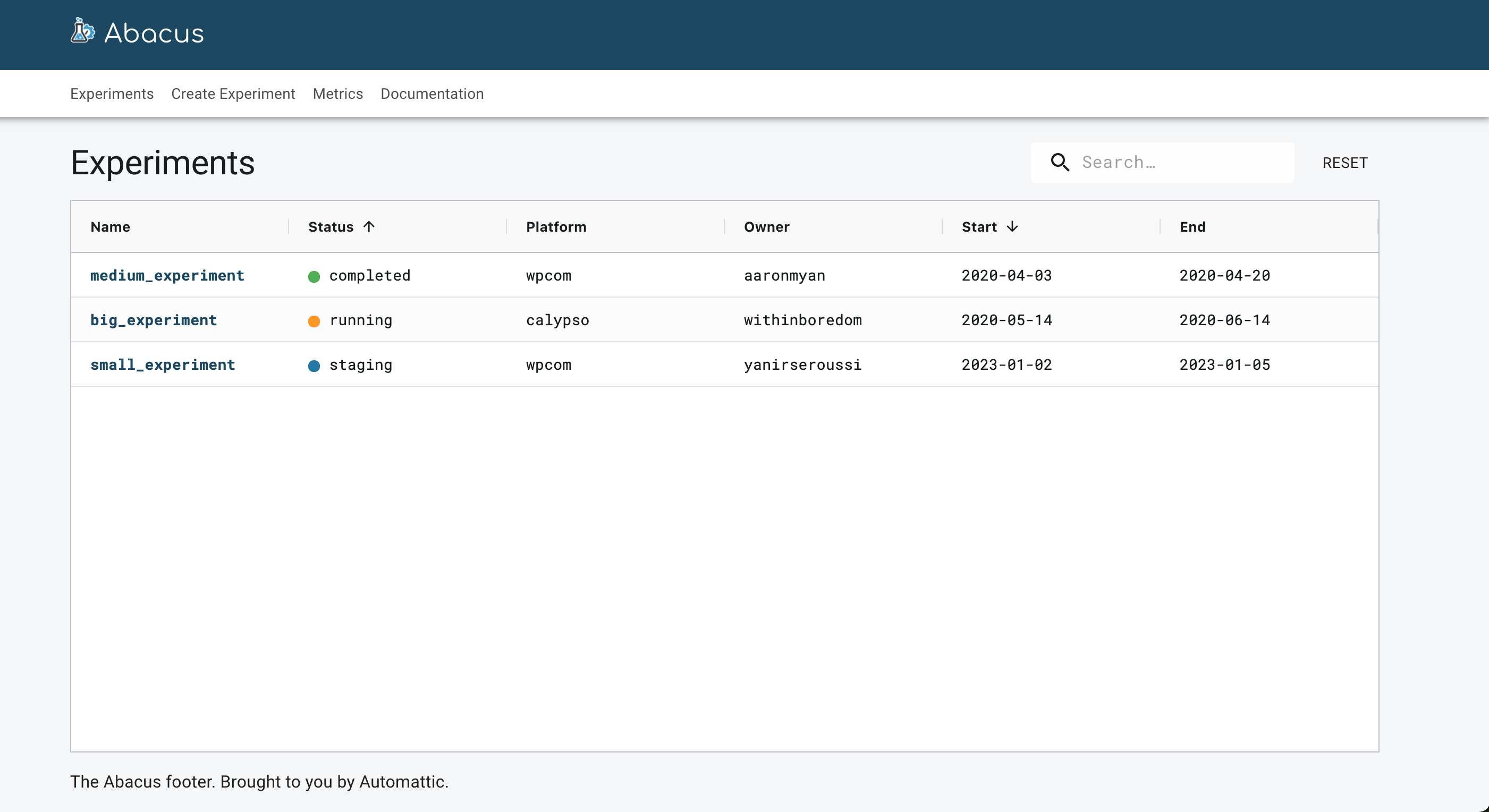Click the start date '2023-01-02'
Image resolution: width=1489 pixels, height=812 pixels.
pyautogui.click(x=1007, y=365)
